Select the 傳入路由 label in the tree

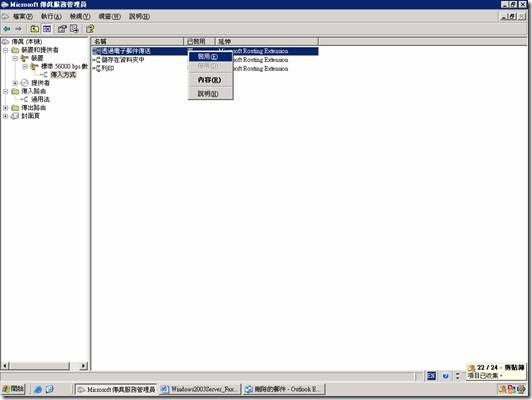pos(34,91)
